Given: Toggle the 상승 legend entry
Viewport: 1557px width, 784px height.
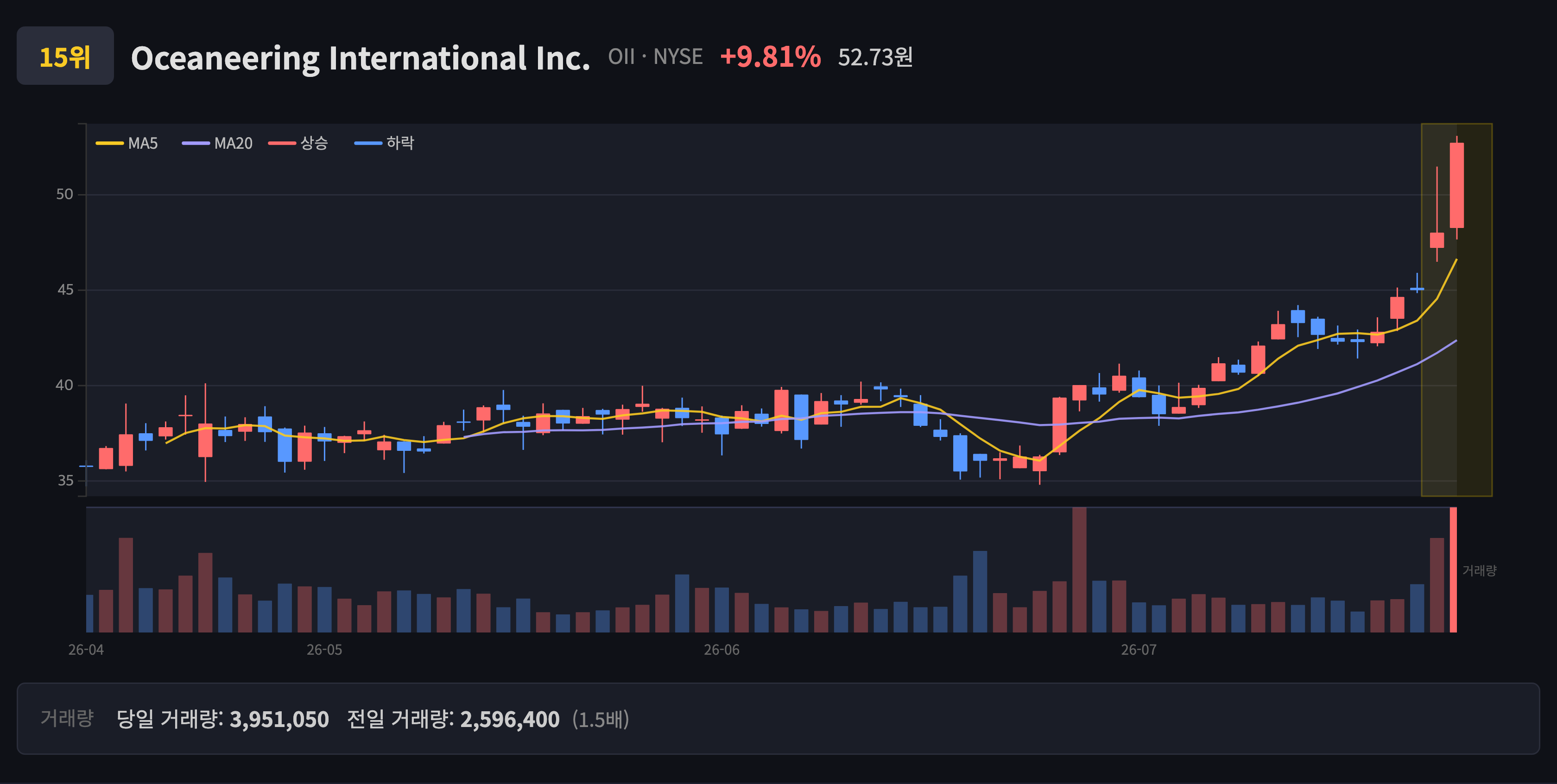Looking at the screenshot, I should click(298, 143).
